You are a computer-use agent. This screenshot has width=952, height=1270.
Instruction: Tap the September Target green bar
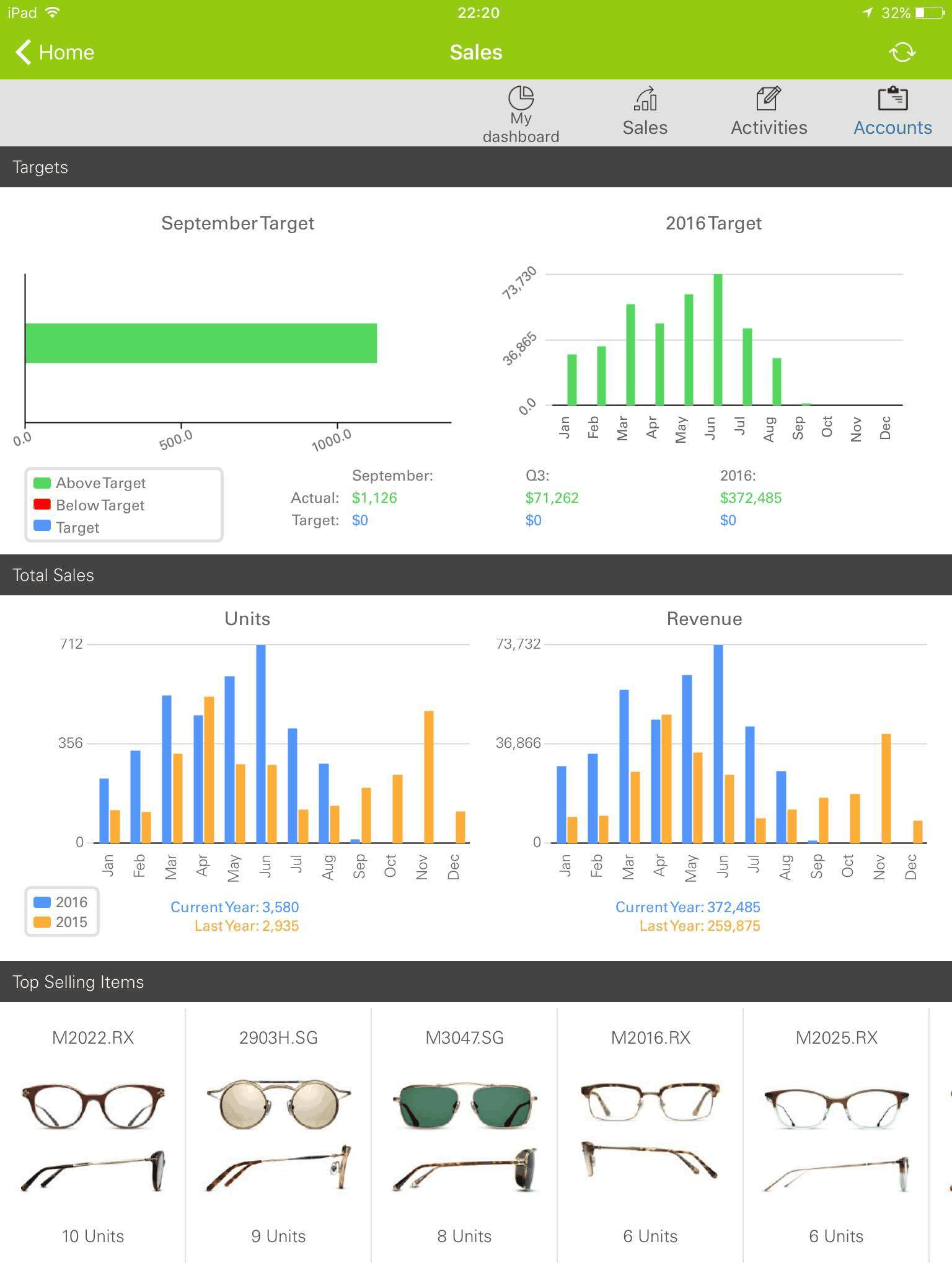[x=201, y=343]
